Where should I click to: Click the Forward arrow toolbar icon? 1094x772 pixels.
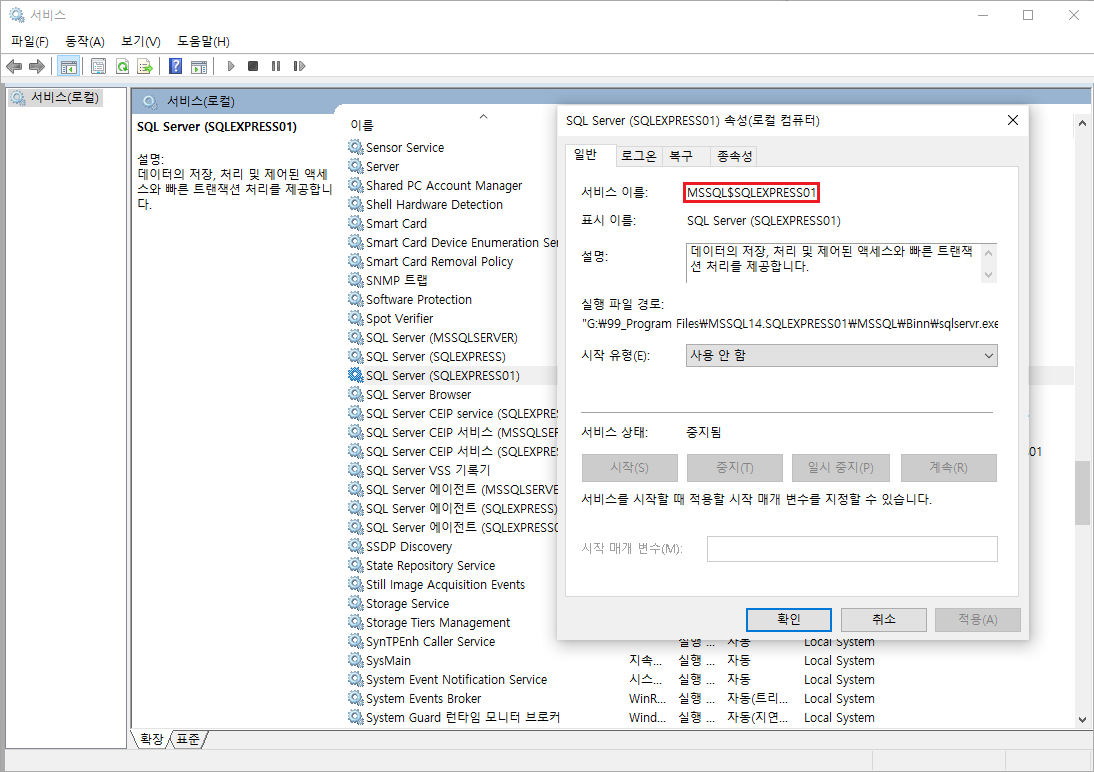pos(37,66)
